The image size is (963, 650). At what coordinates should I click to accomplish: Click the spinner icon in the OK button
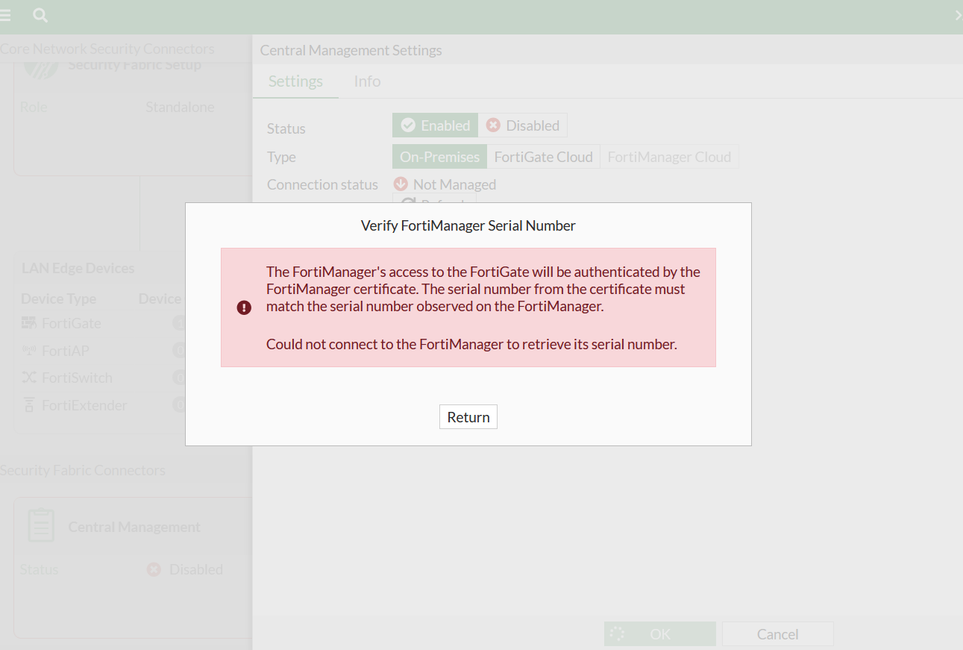(617, 634)
